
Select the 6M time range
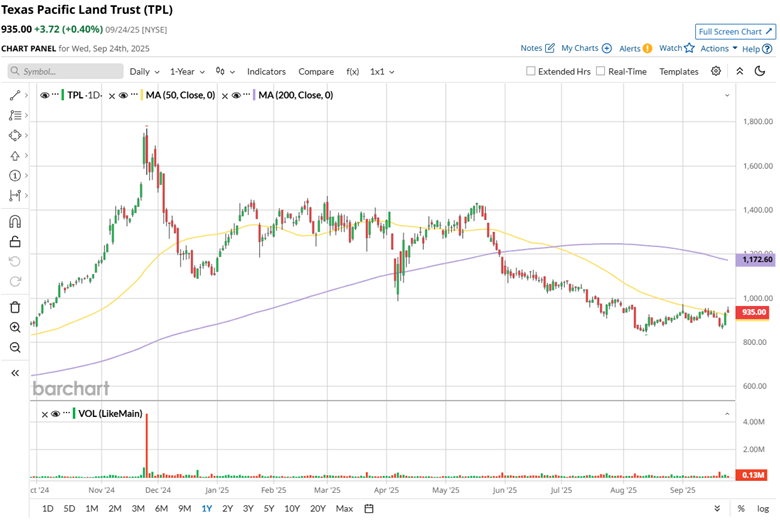coord(161,509)
